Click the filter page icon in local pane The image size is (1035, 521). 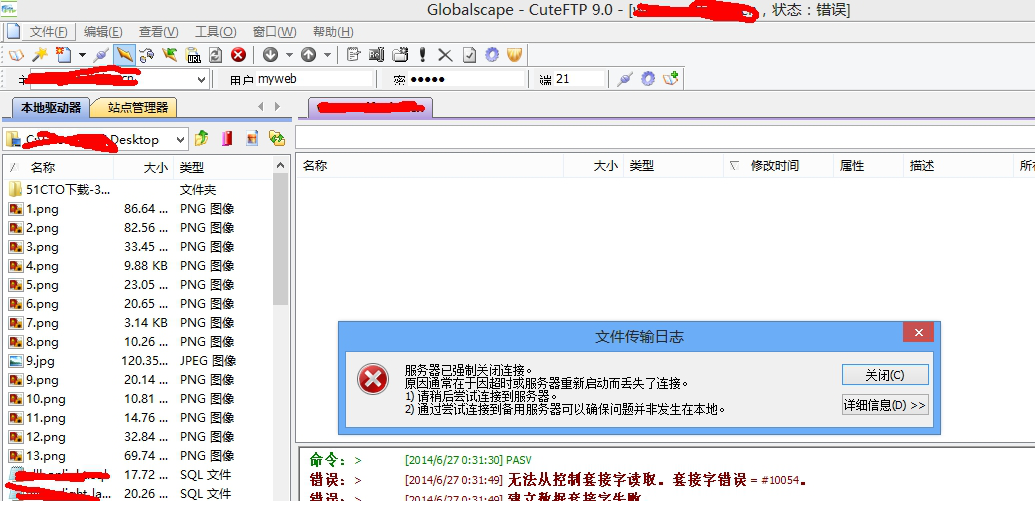252,138
